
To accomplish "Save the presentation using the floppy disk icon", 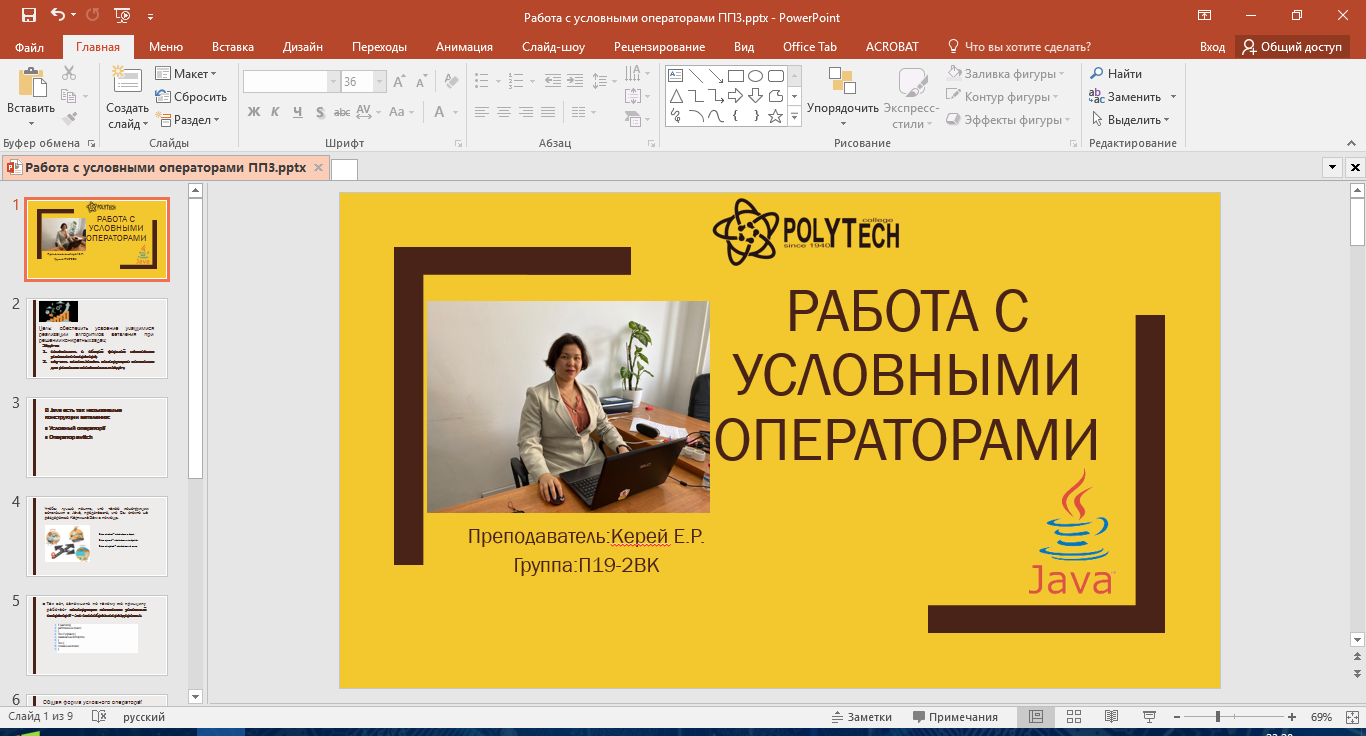I will tap(28, 16).
